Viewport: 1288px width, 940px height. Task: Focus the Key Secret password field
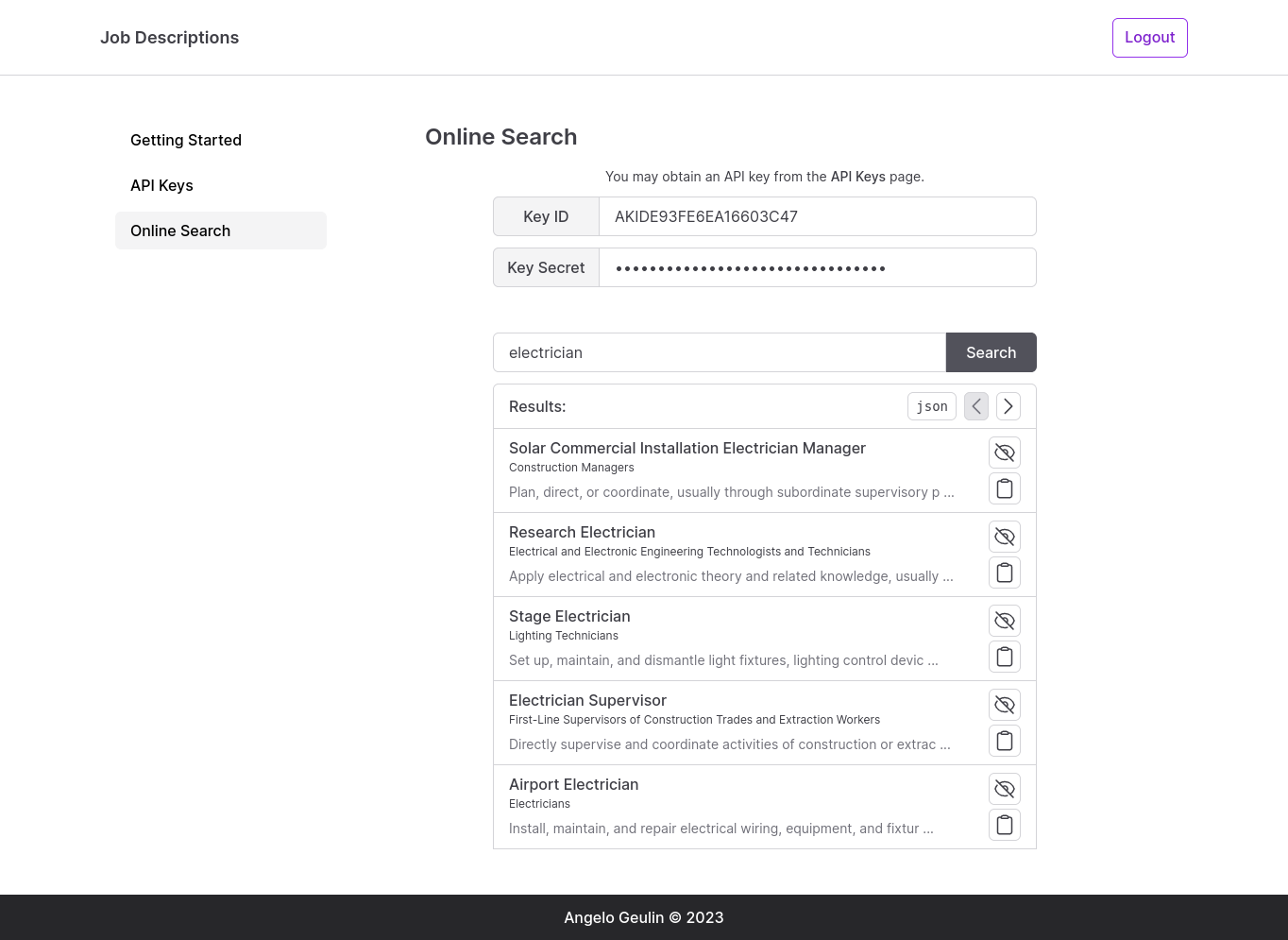point(818,267)
